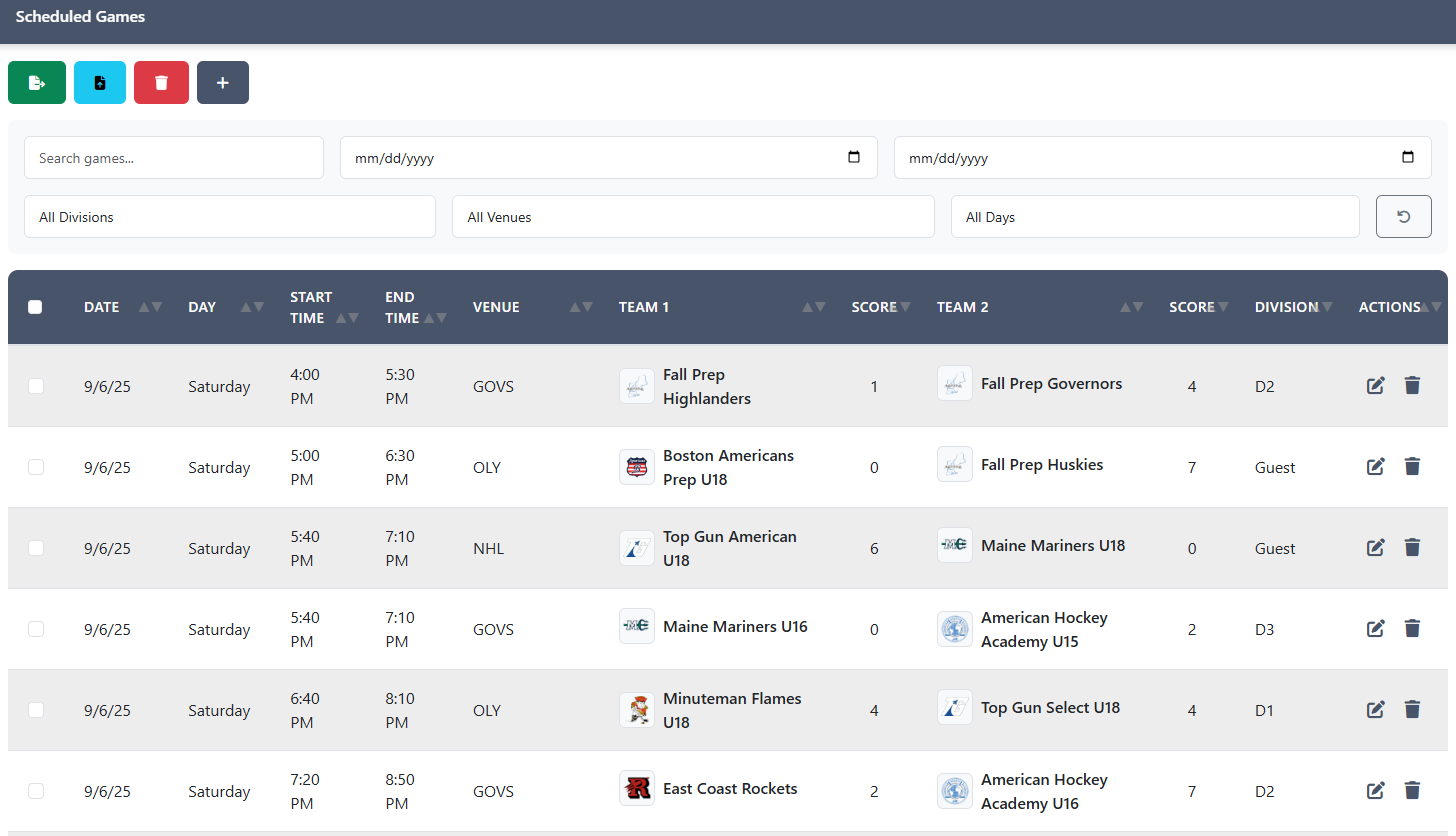The height and width of the screenshot is (836, 1456).
Task: Delete the Boston Americans Prep U18 game
Action: coord(1412,467)
